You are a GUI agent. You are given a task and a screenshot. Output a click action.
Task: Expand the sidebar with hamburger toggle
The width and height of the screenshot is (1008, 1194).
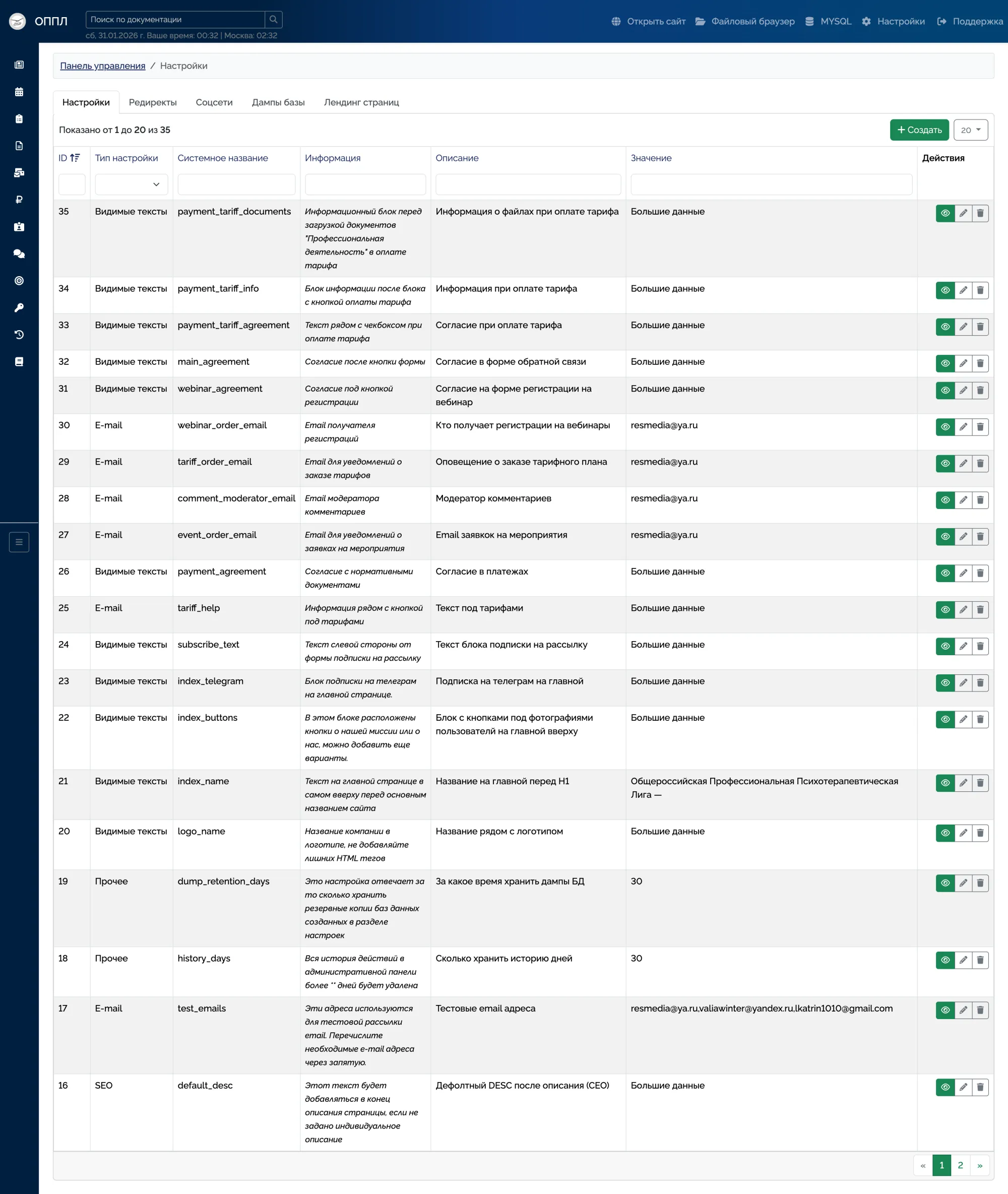pos(19,542)
